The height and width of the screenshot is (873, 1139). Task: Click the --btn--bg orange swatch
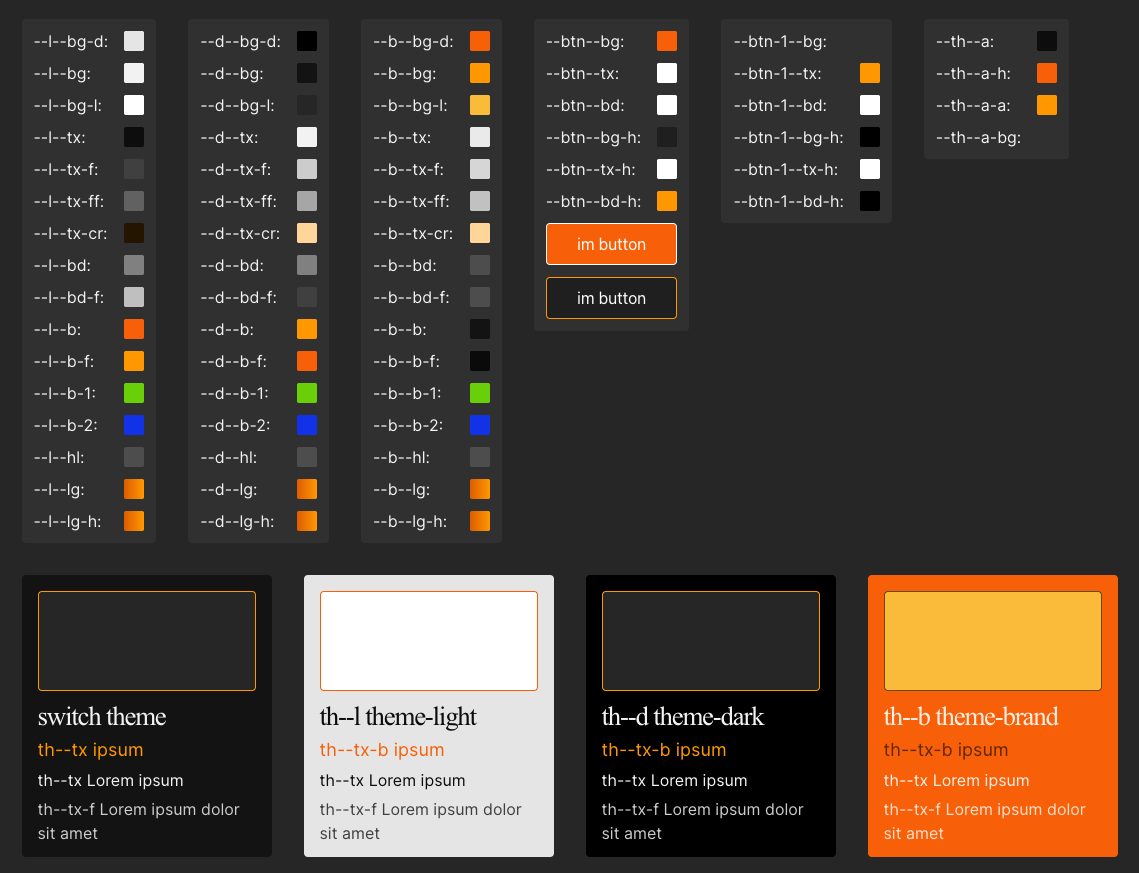666,41
